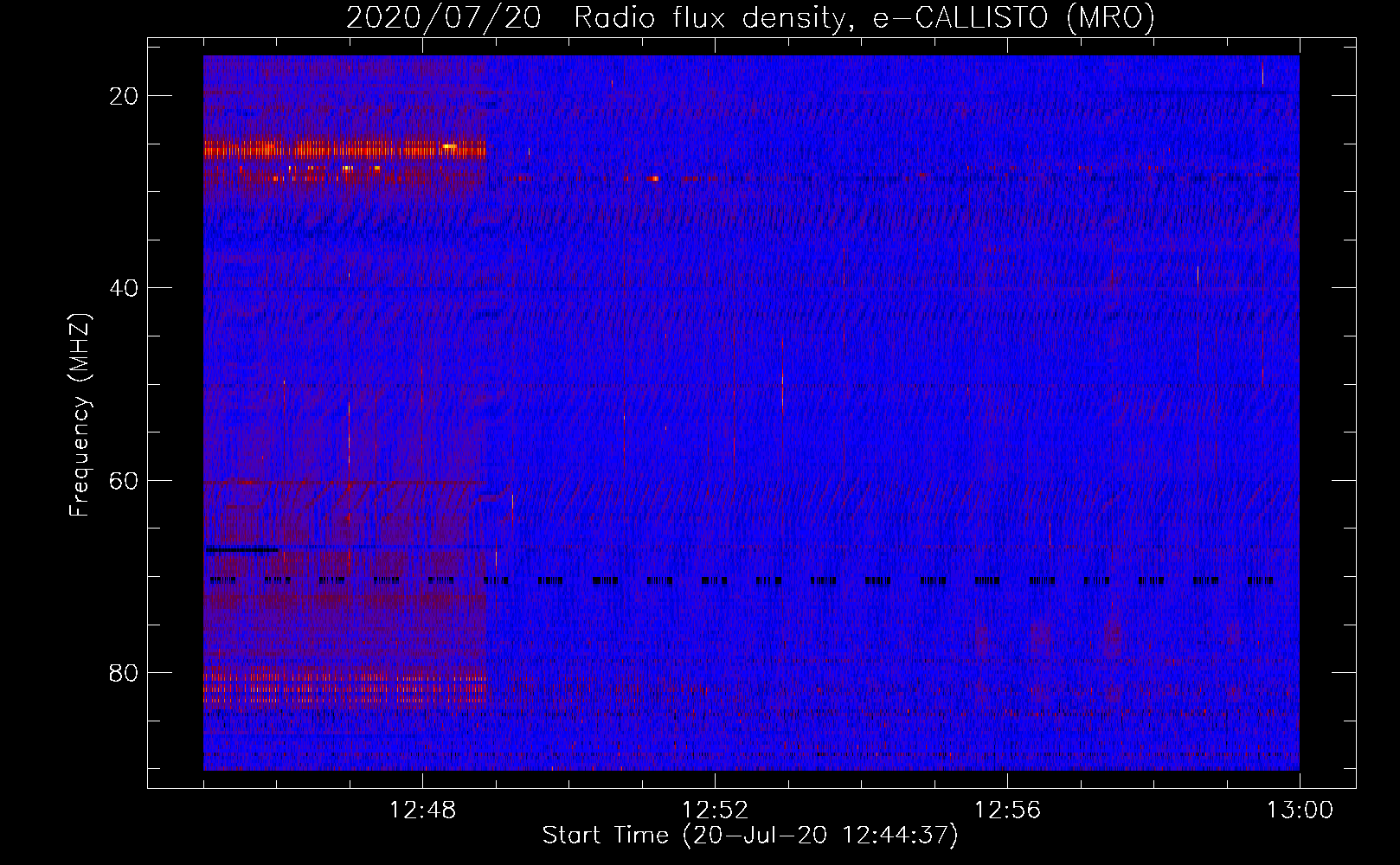Click the 60 MHz frequency tick label
This screenshot has width=1400, height=865.
pyautogui.click(x=124, y=481)
